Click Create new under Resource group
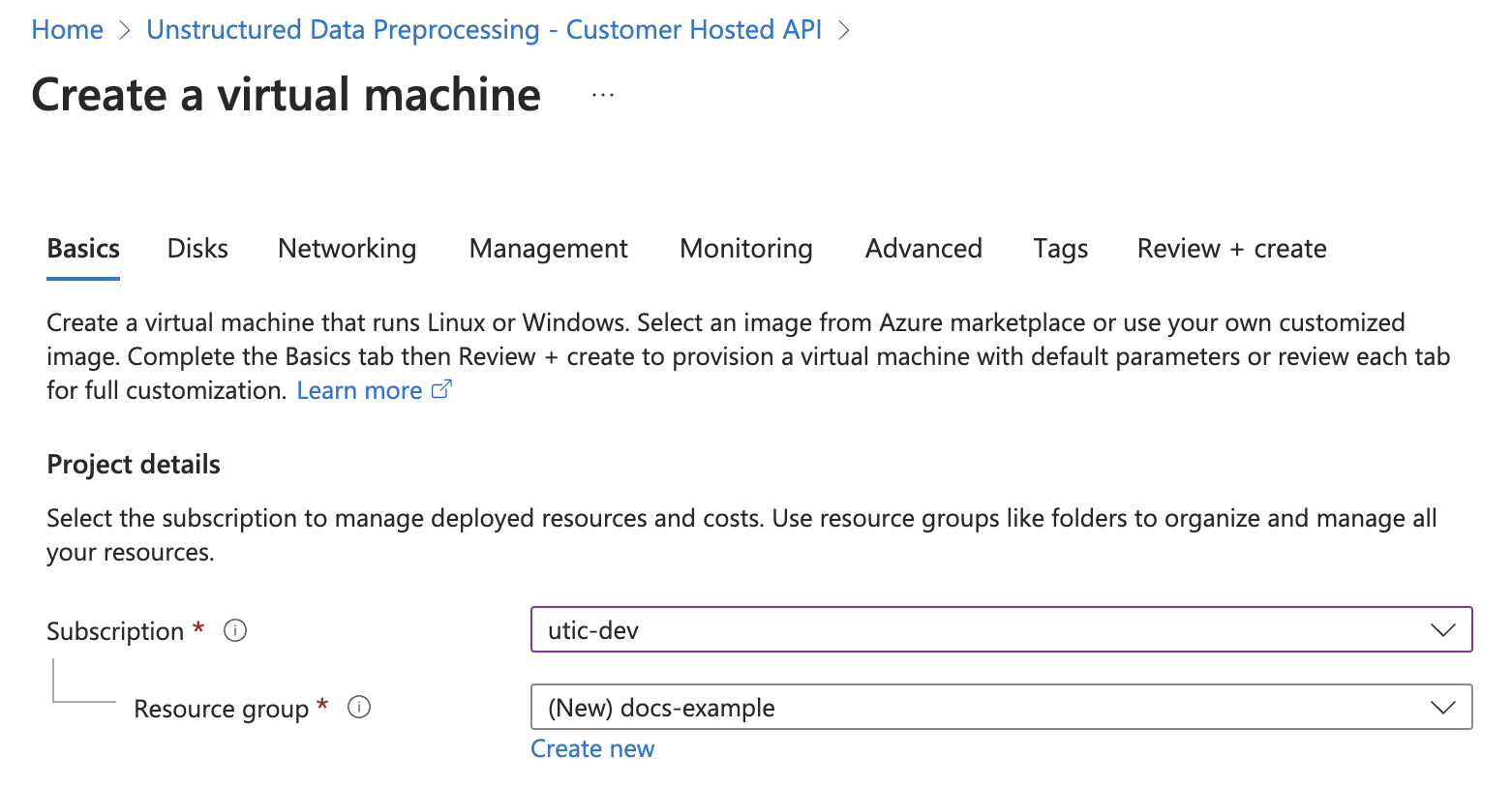 pos(592,748)
